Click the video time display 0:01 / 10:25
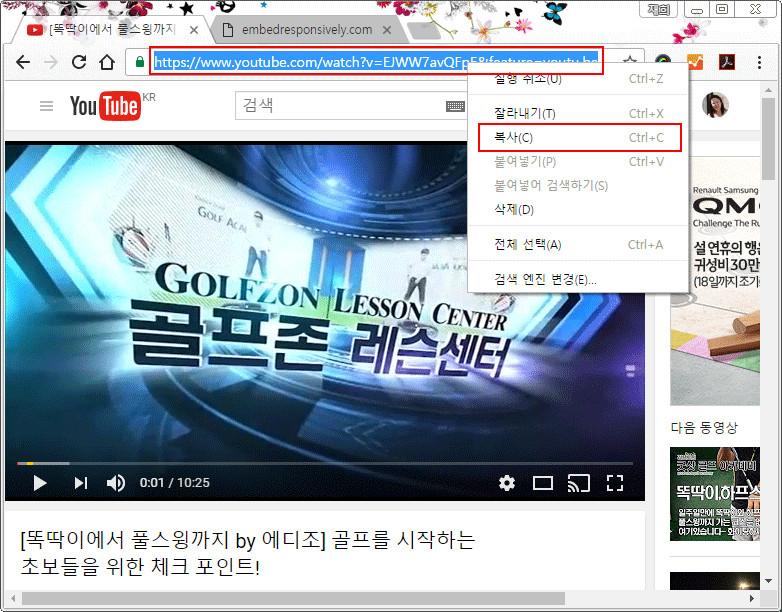 click(175, 483)
